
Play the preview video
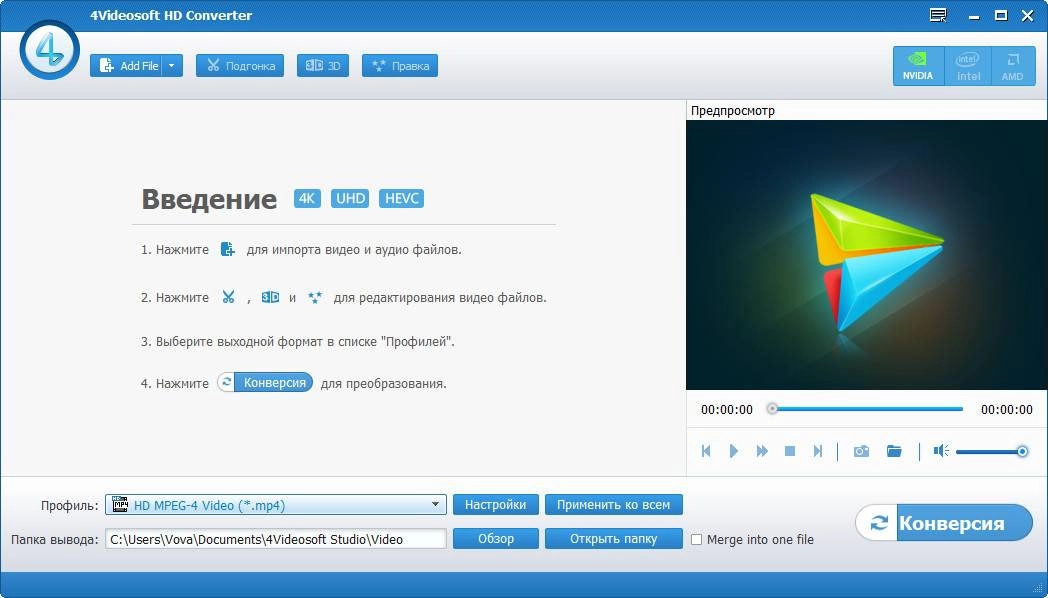[x=734, y=451]
